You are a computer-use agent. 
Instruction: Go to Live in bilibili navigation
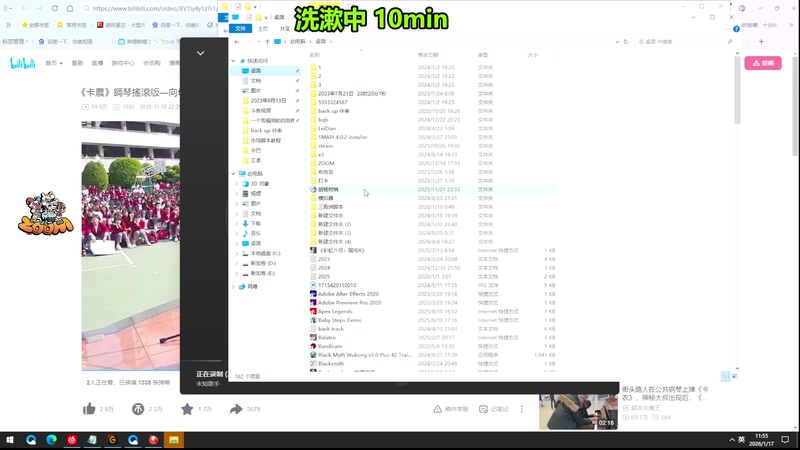(x=97, y=63)
